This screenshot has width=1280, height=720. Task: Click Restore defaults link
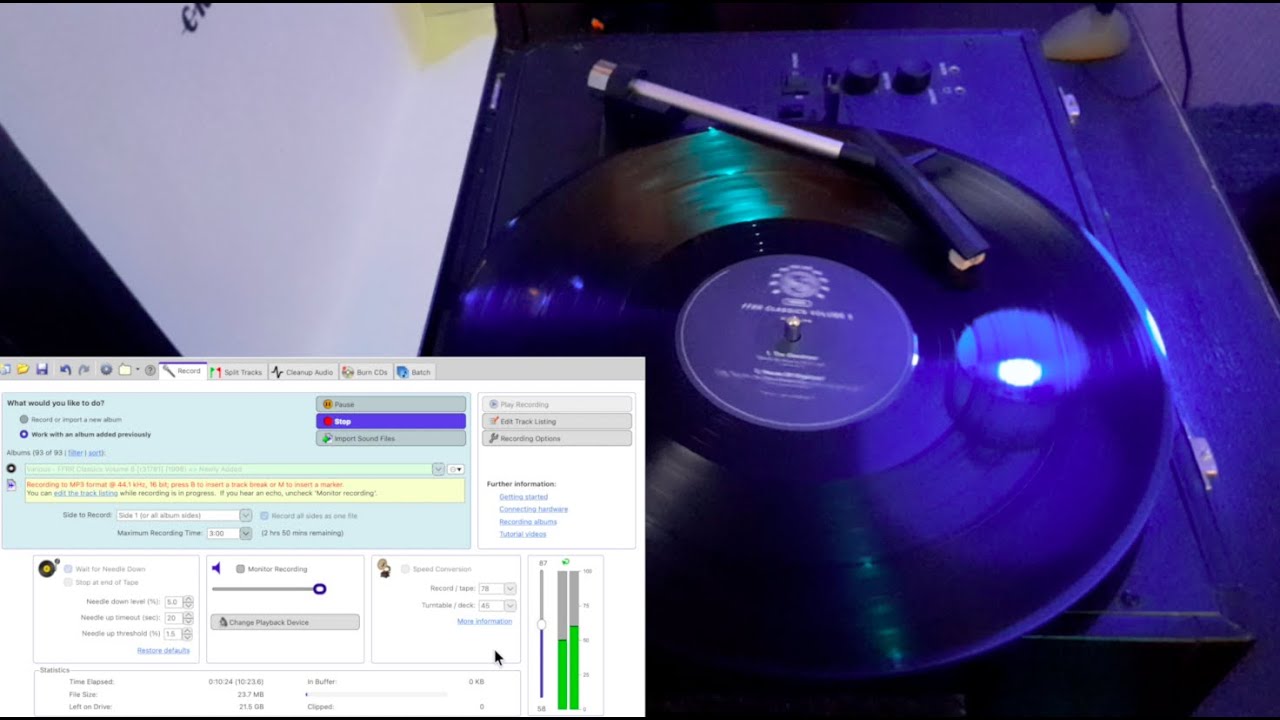point(163,651)
